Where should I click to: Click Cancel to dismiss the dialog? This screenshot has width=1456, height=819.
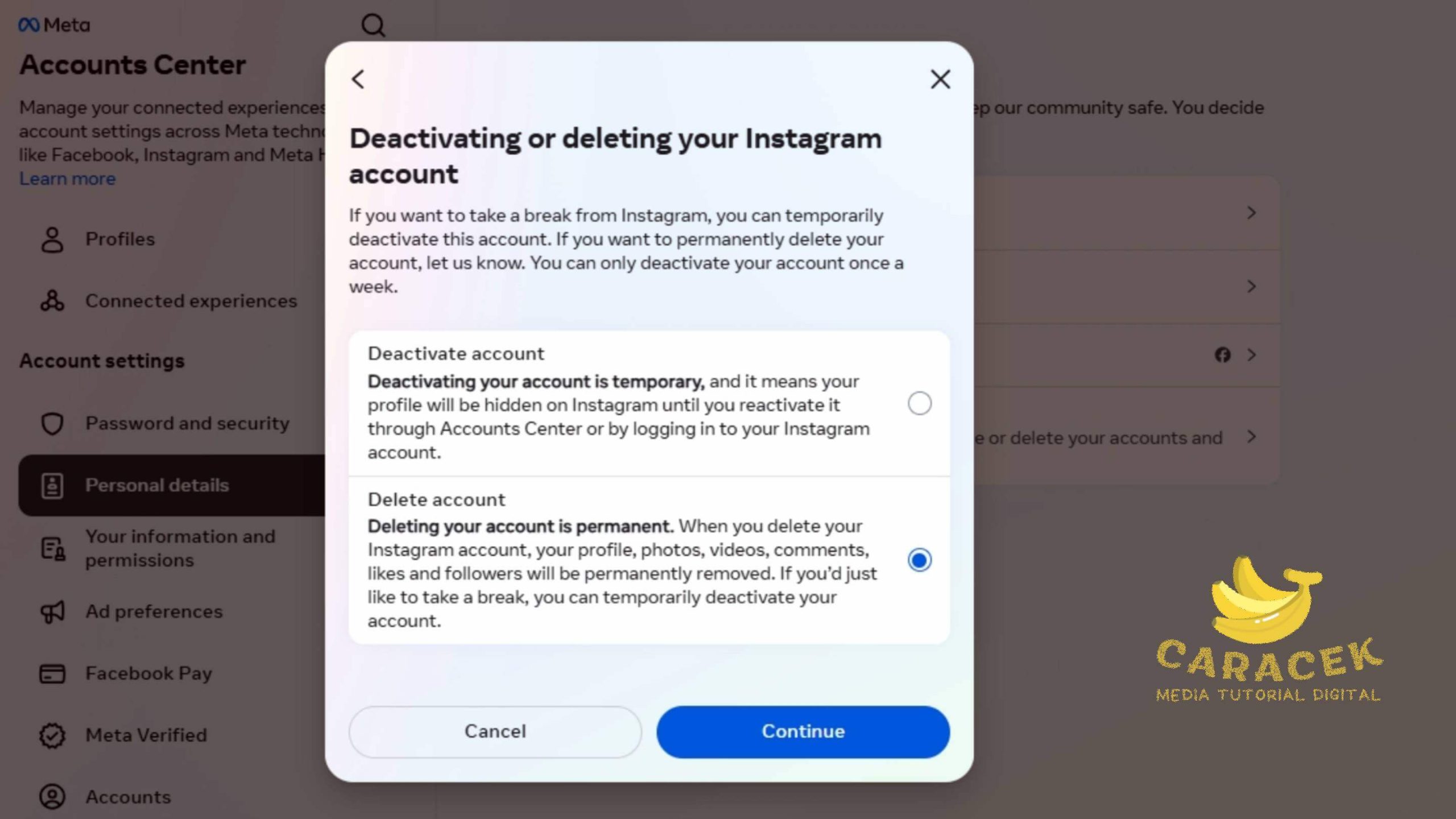point(495,731)
